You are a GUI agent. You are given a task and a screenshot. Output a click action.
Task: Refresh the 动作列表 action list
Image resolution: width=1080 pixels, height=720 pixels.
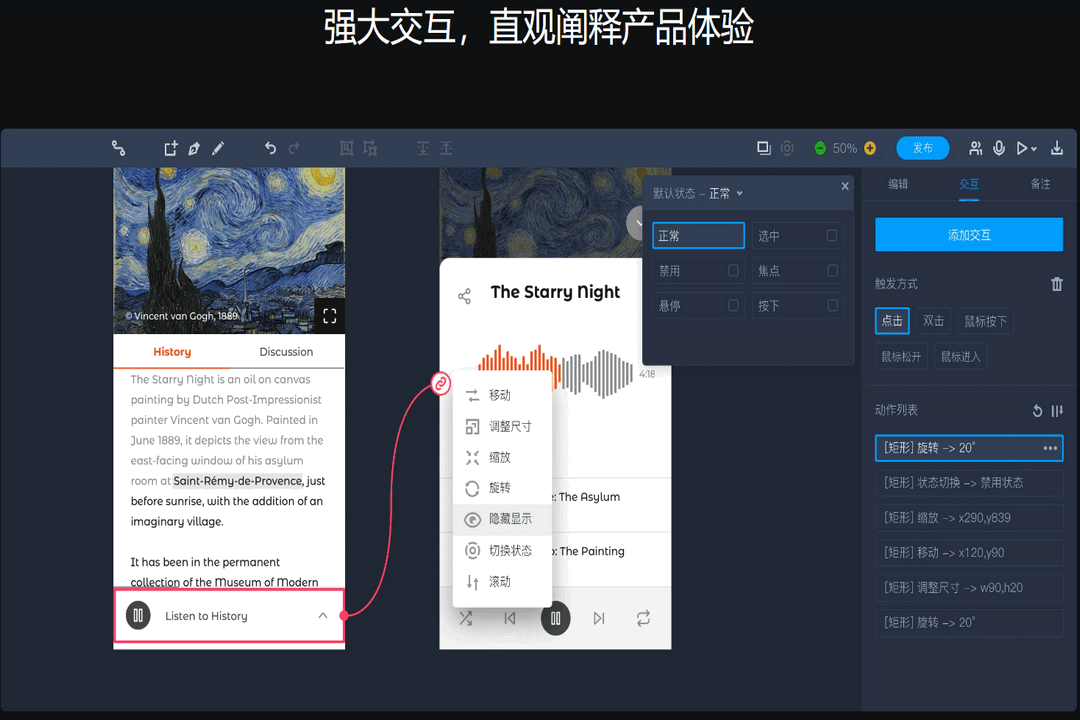[1038, 411]
